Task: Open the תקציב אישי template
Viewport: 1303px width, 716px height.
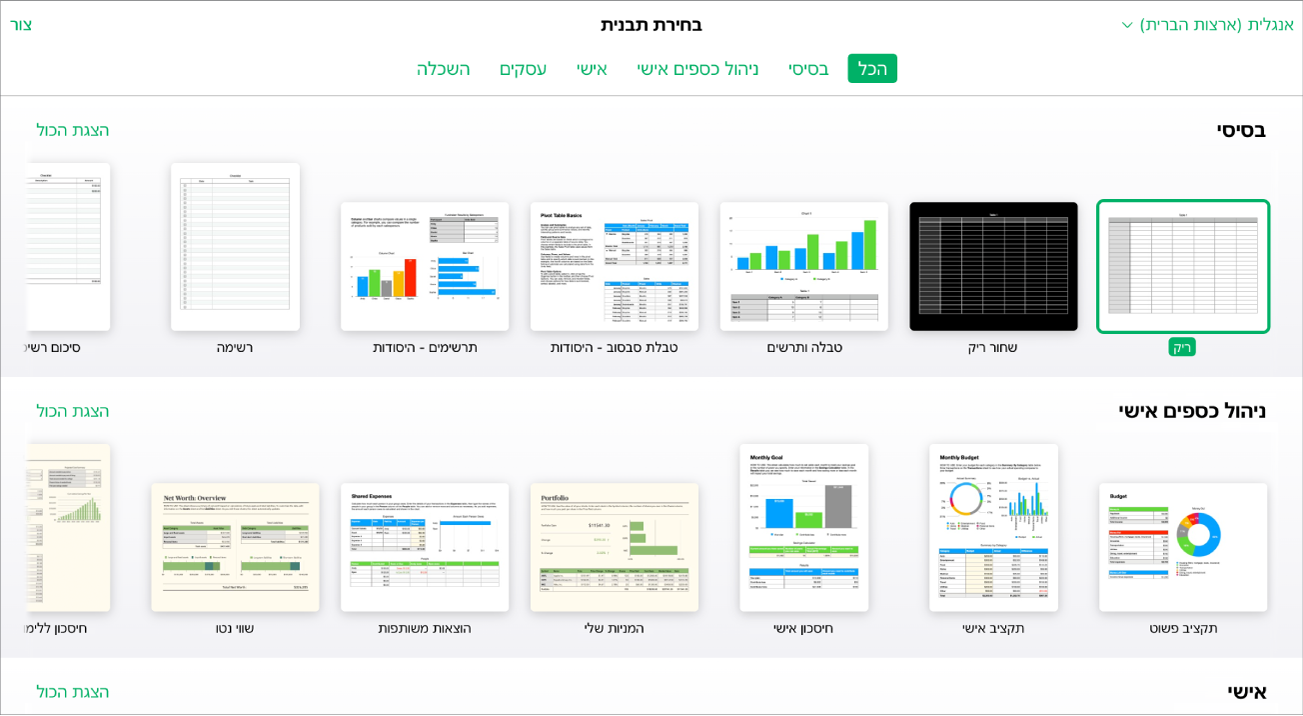Action: (x=993, y=528)
